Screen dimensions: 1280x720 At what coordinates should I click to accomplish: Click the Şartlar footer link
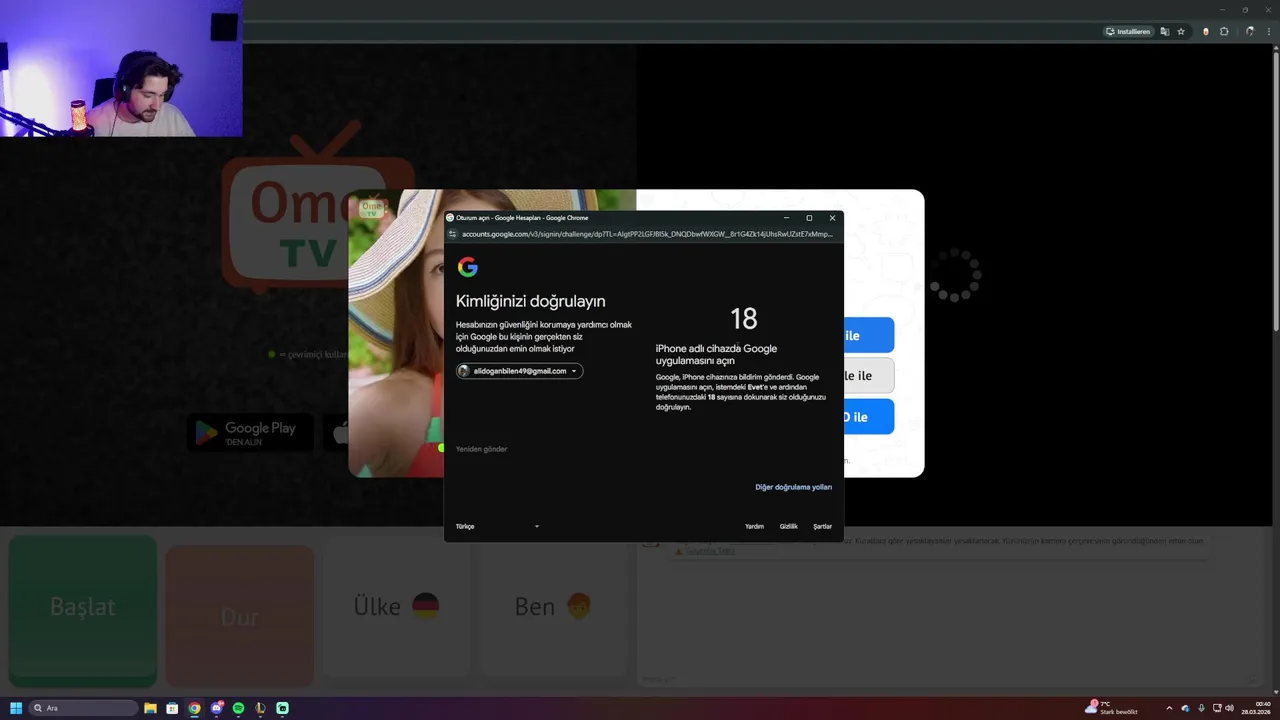822,526
